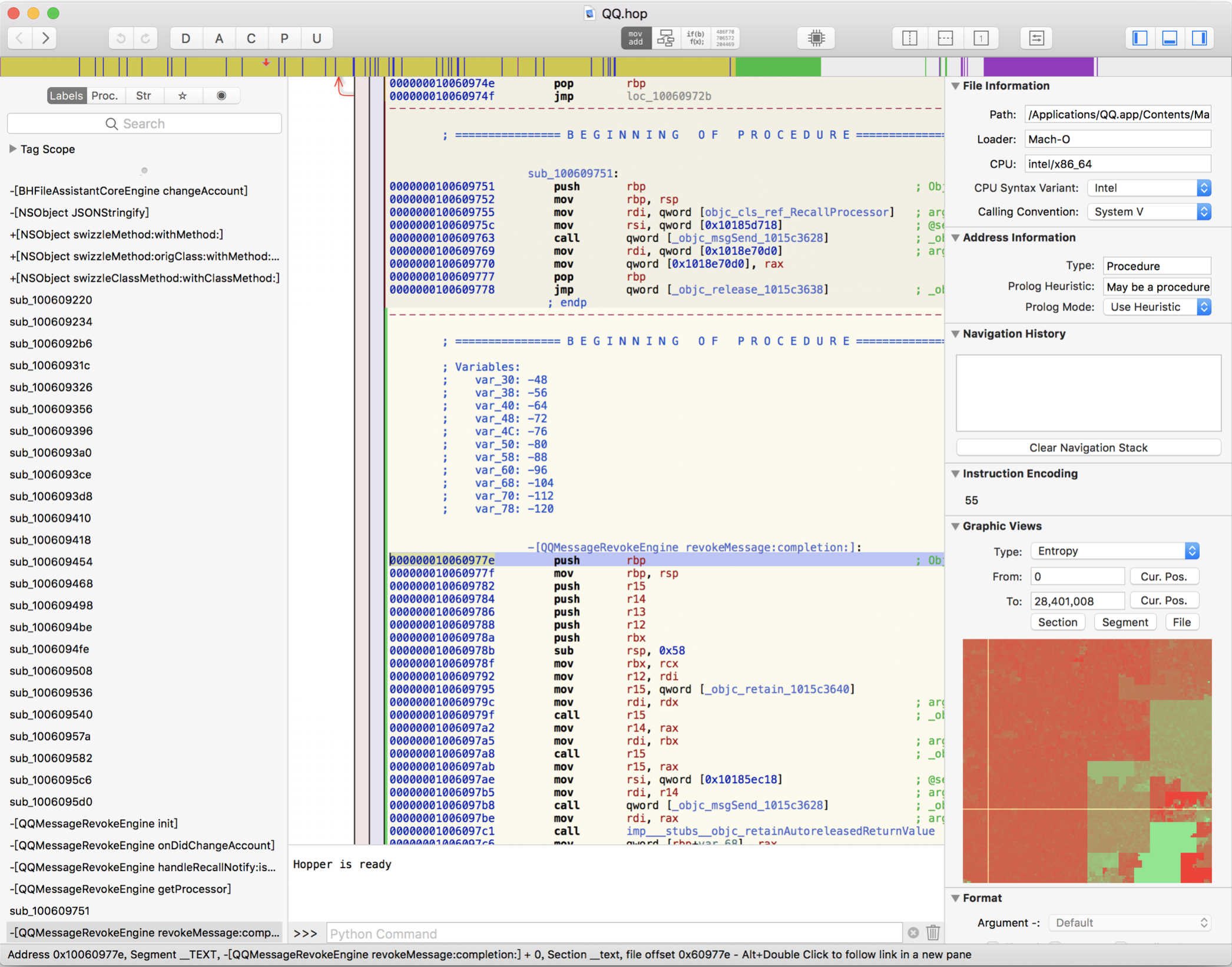1232x967 pixels.
Task: Click the red position marker in navigation bar
Action: tap(266, 62)
